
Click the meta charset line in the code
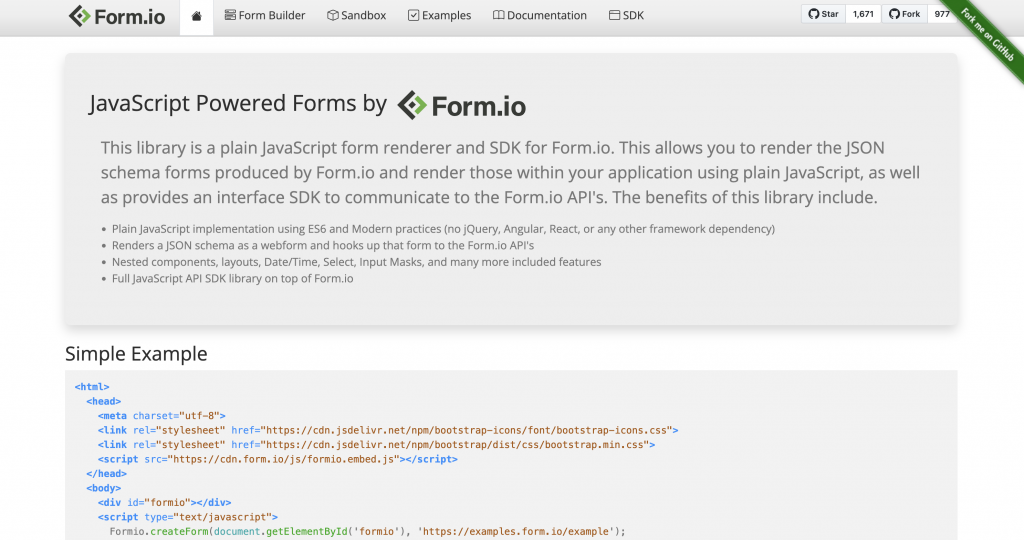(162, 415)
